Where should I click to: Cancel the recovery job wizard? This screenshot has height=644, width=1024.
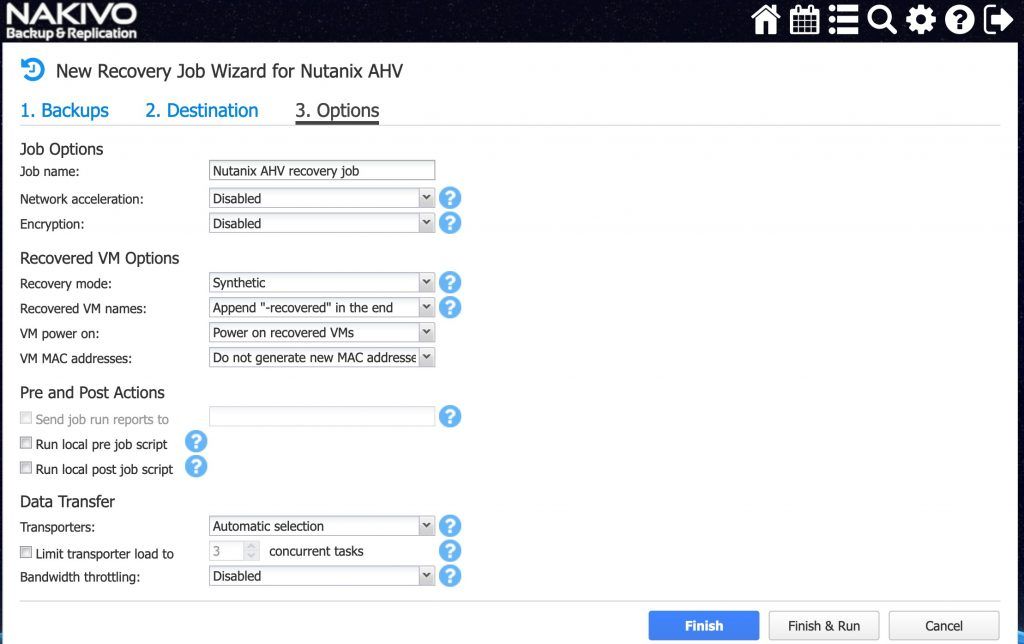click(944, 626)
